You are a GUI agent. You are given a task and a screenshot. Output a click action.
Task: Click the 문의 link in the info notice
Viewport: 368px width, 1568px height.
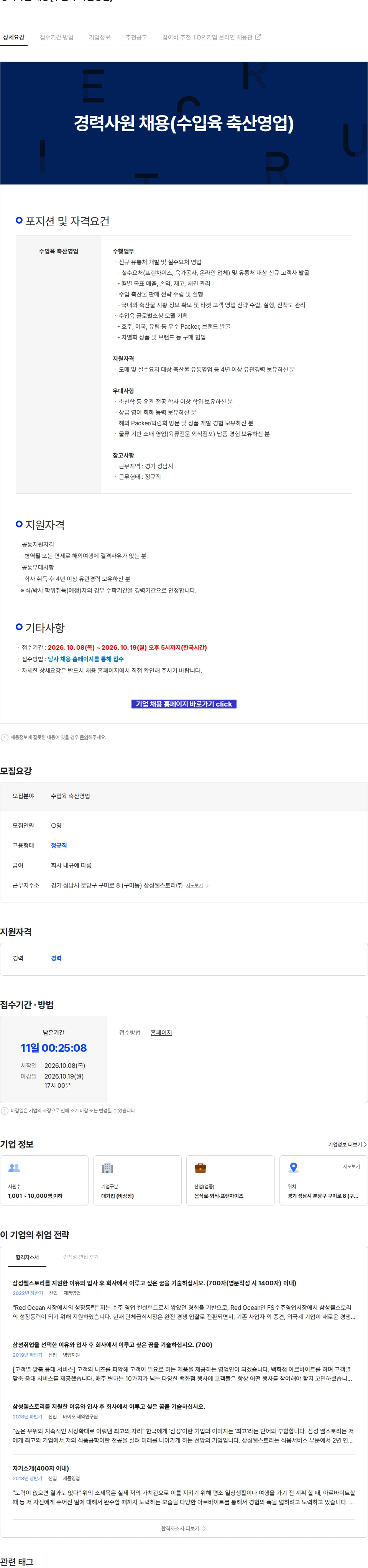click(x=83, y=737)
